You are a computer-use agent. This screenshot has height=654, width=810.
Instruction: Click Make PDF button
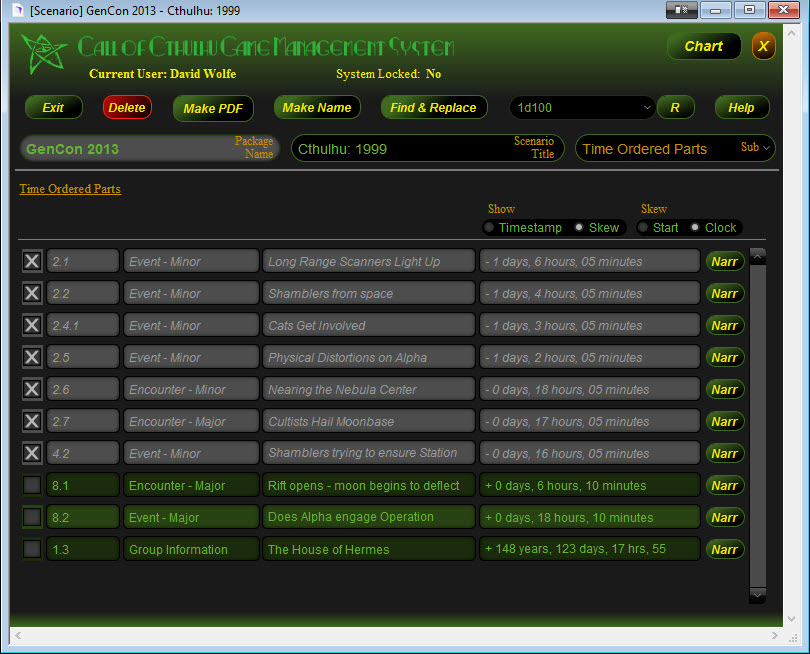click(x=213, y=108)
